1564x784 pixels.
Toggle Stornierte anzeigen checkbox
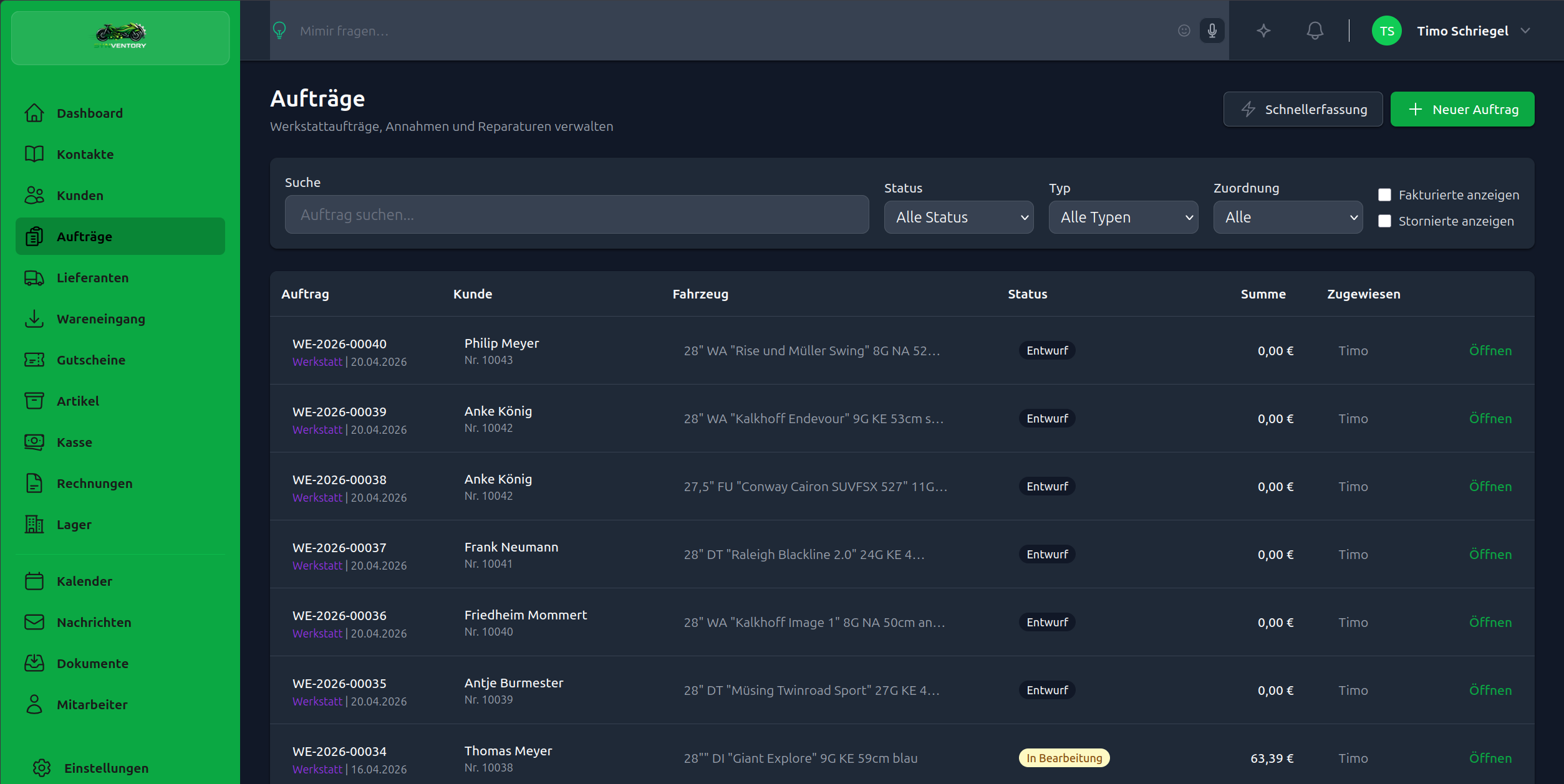(1384, 221)
